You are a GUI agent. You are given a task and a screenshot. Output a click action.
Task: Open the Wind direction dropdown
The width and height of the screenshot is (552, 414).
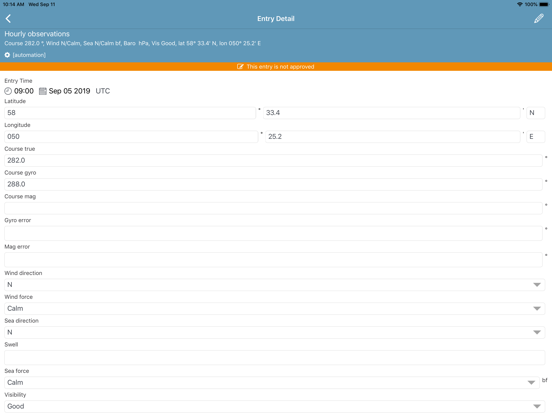275,284
